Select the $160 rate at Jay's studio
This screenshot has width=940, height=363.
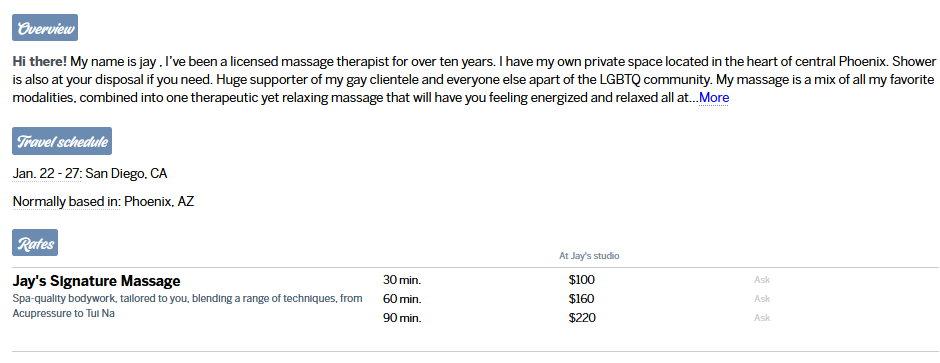(582, 299)
